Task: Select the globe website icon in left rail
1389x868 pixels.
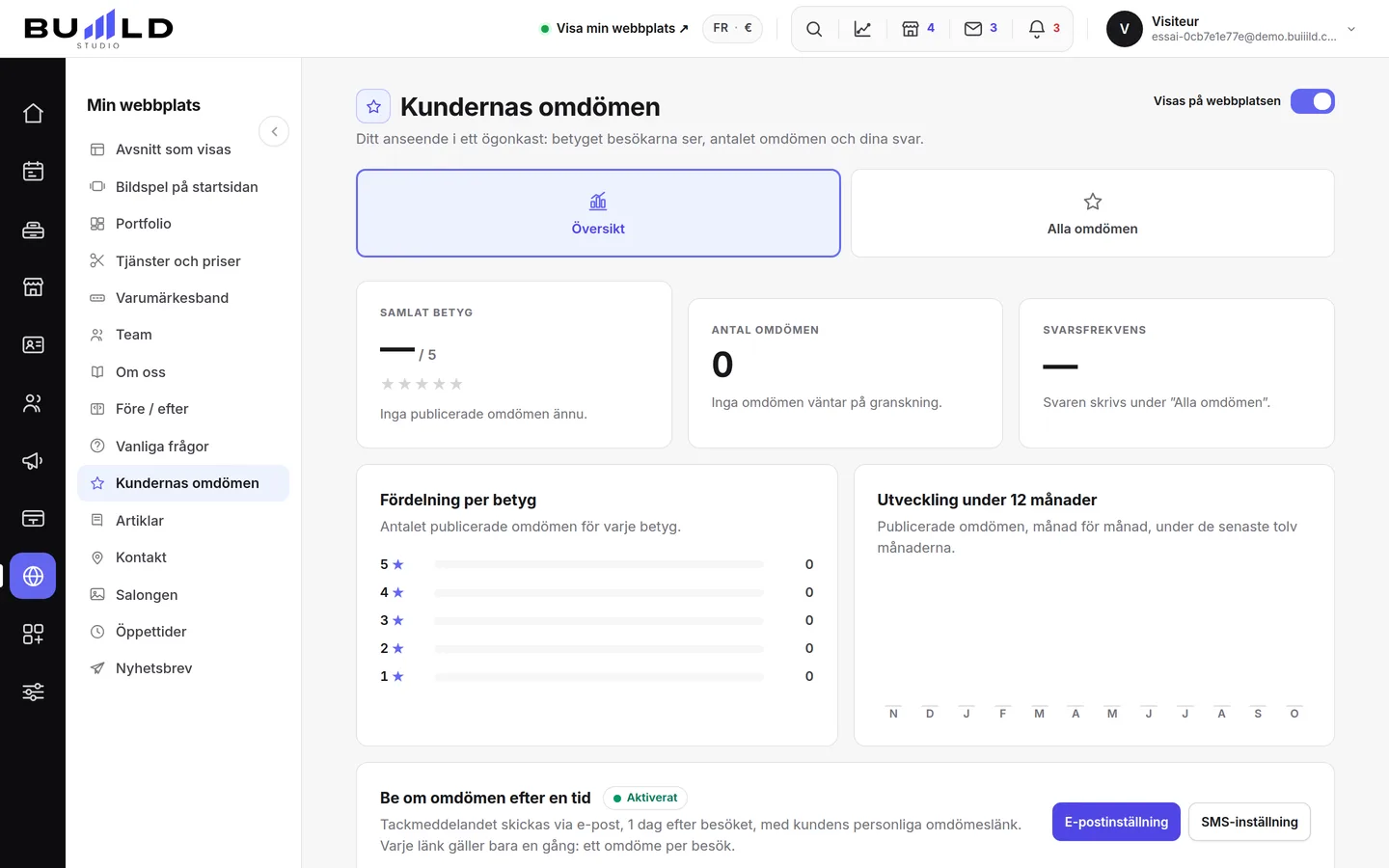Action: [x=33, y=577]
